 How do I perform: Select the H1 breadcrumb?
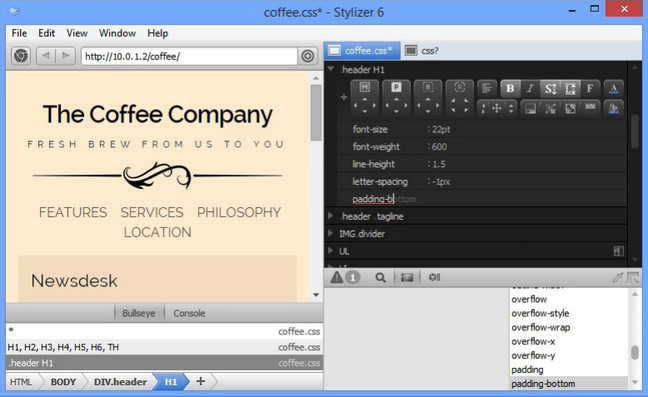(171, 382)
